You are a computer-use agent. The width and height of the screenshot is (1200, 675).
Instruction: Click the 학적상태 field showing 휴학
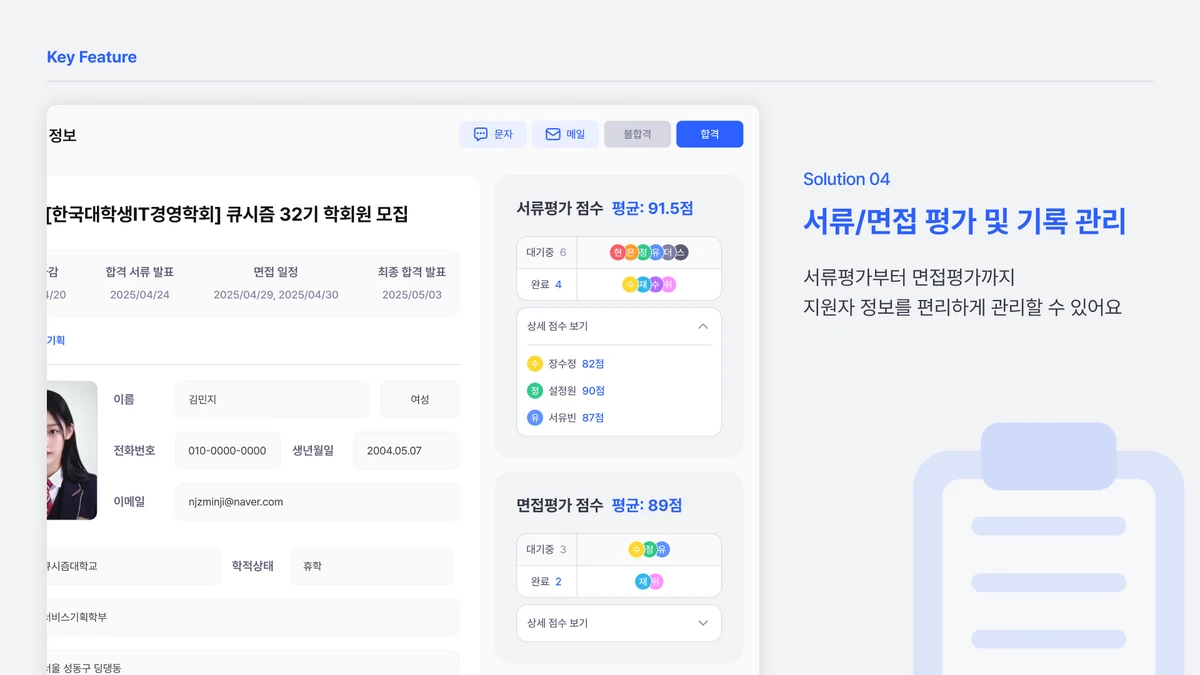pyautogui.click(x=371, y=566)
